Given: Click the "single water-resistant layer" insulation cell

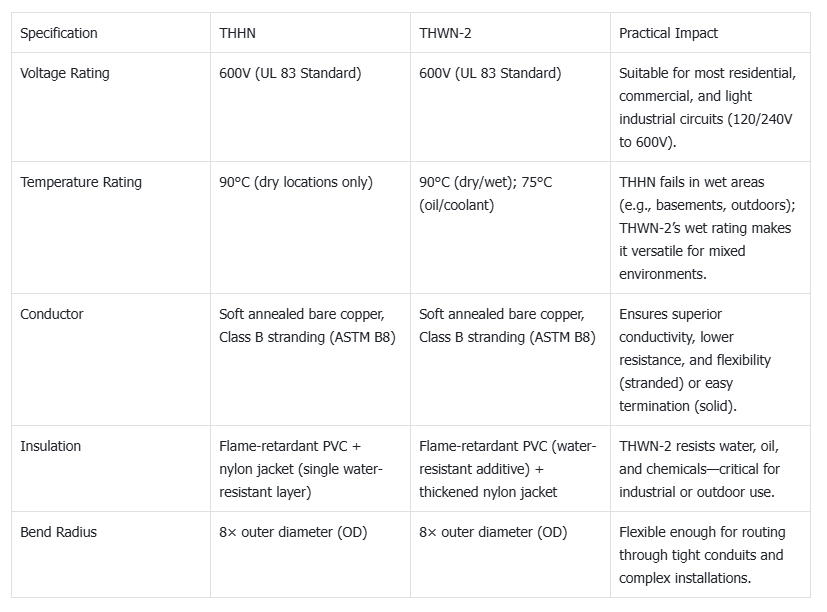Looking at the screenshot, I should [301, 469].
